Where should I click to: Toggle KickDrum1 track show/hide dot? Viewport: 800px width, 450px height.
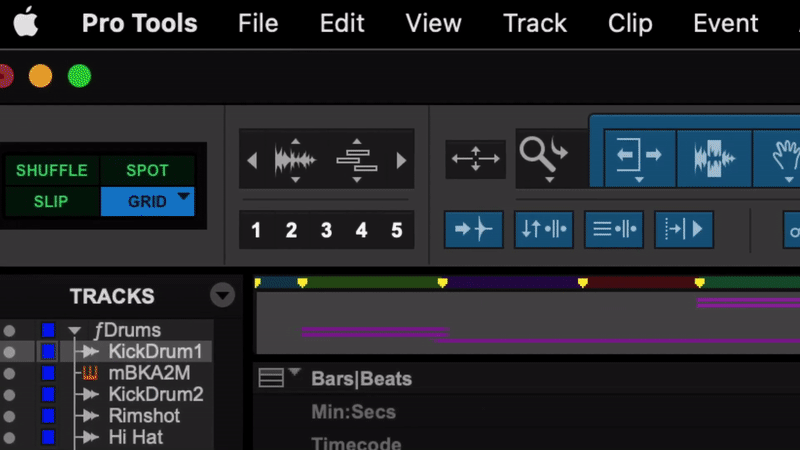click(x=9, y=352)
